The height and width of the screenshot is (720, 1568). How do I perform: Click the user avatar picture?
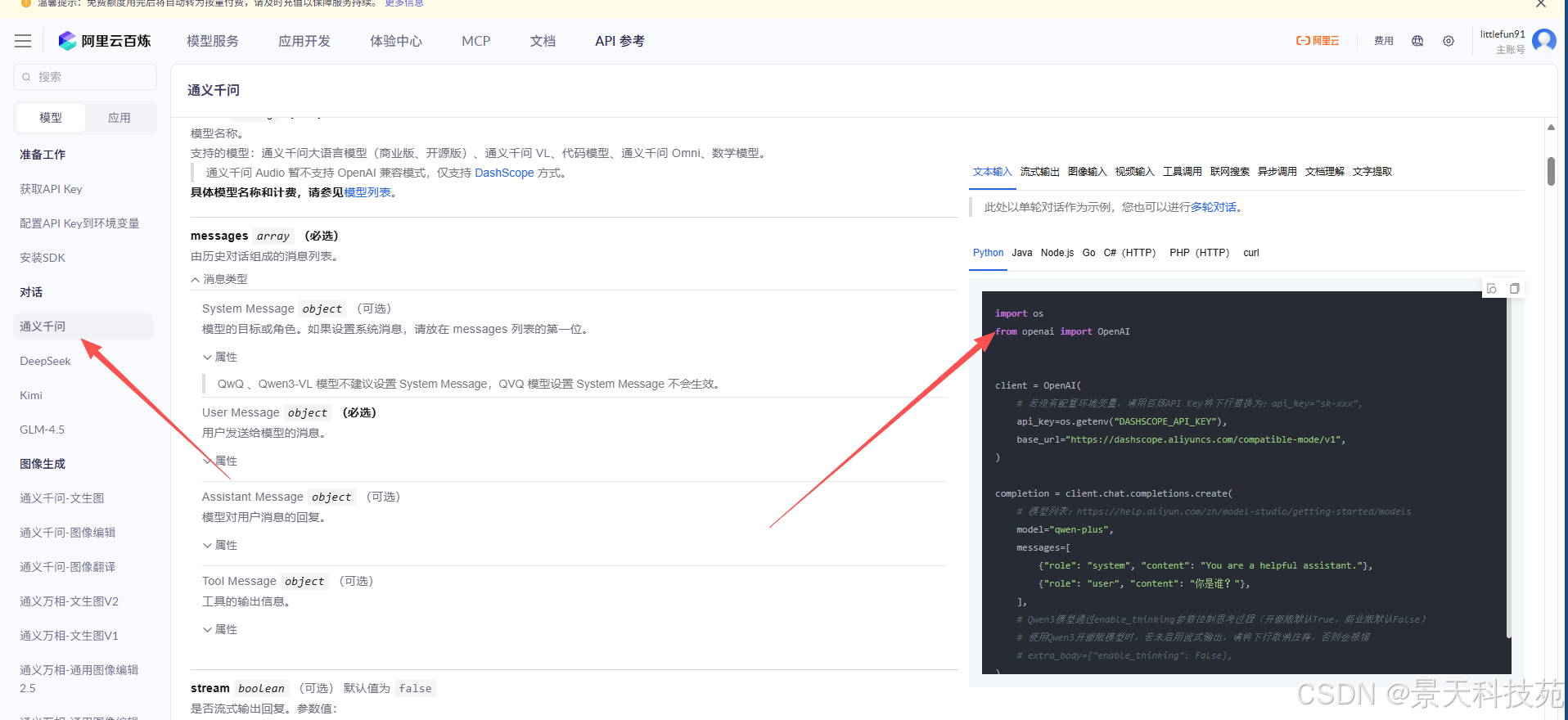(1543, 40)
